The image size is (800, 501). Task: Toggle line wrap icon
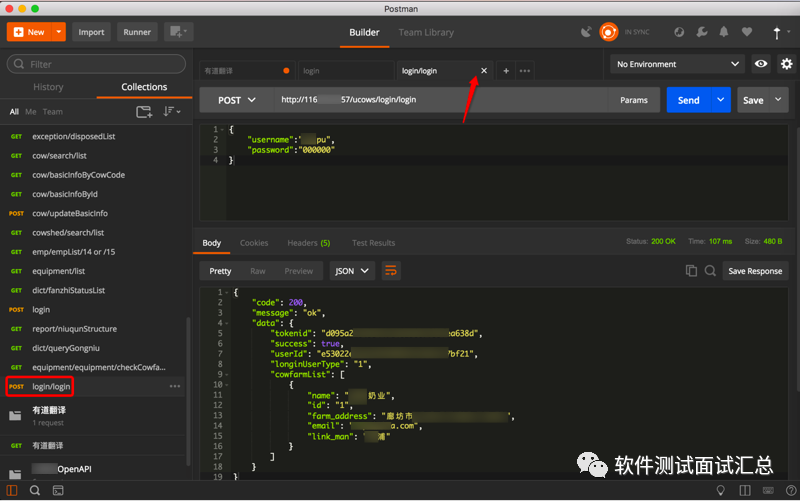(390, 271)
